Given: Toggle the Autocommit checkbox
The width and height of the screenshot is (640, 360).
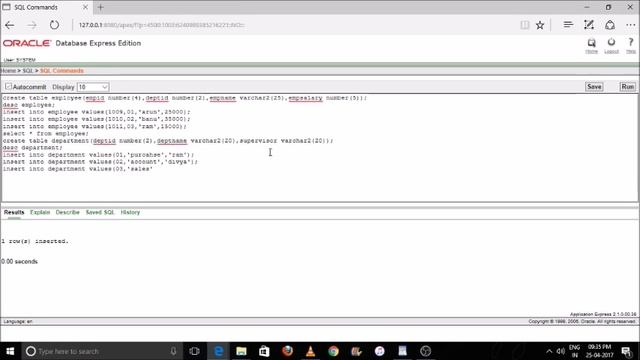Looking at the screenshot, I should click(8, 87).
